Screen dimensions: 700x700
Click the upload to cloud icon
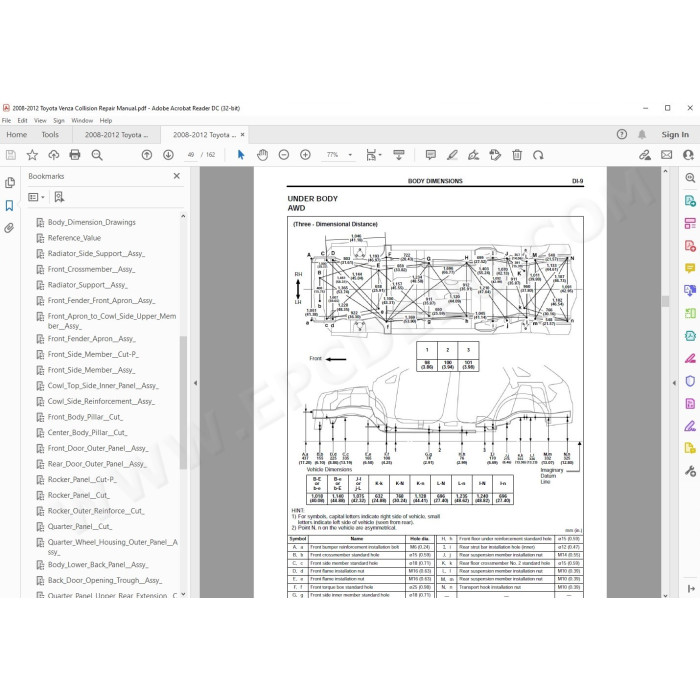[54, 155]
